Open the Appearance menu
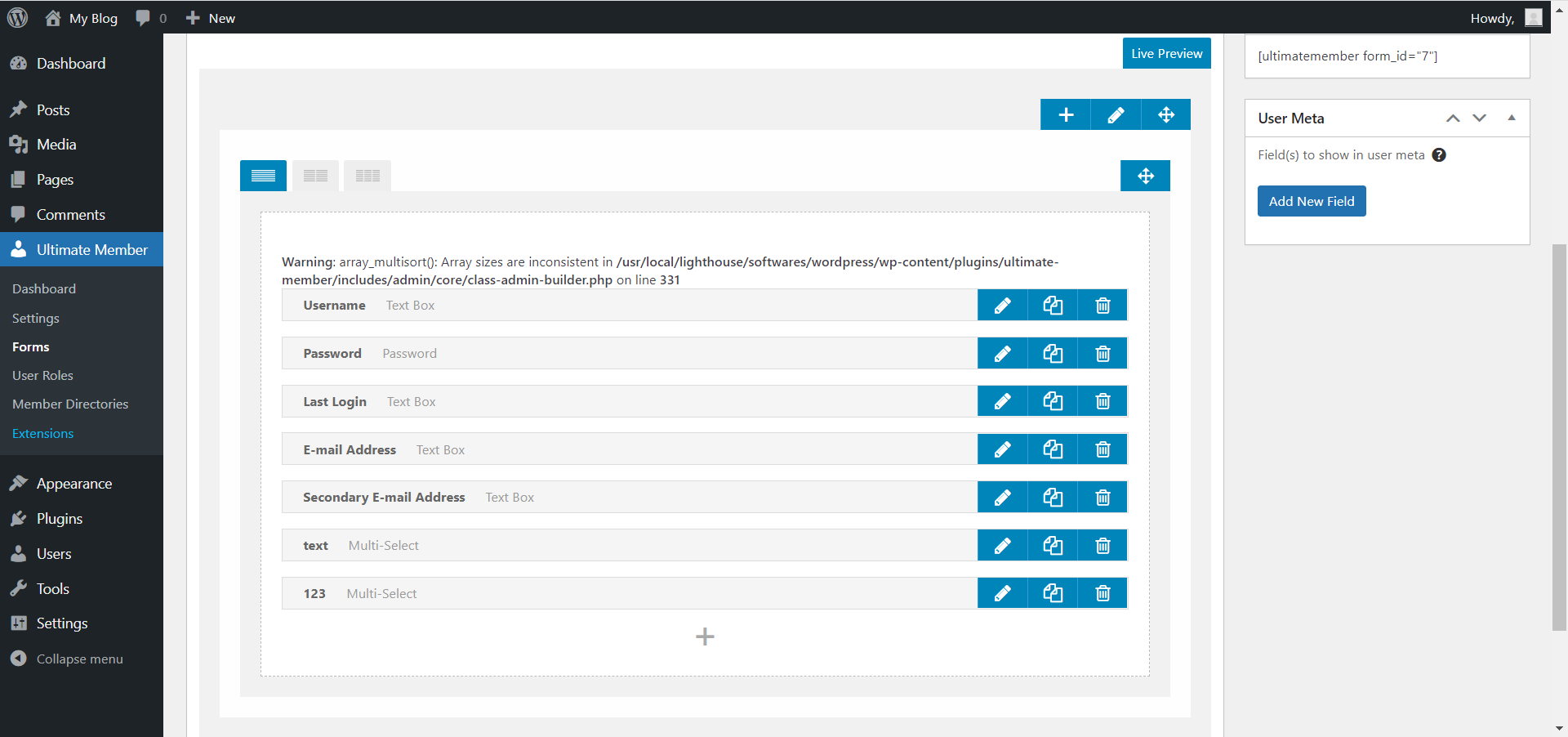1568x737 pixels. tap(82, 484)
